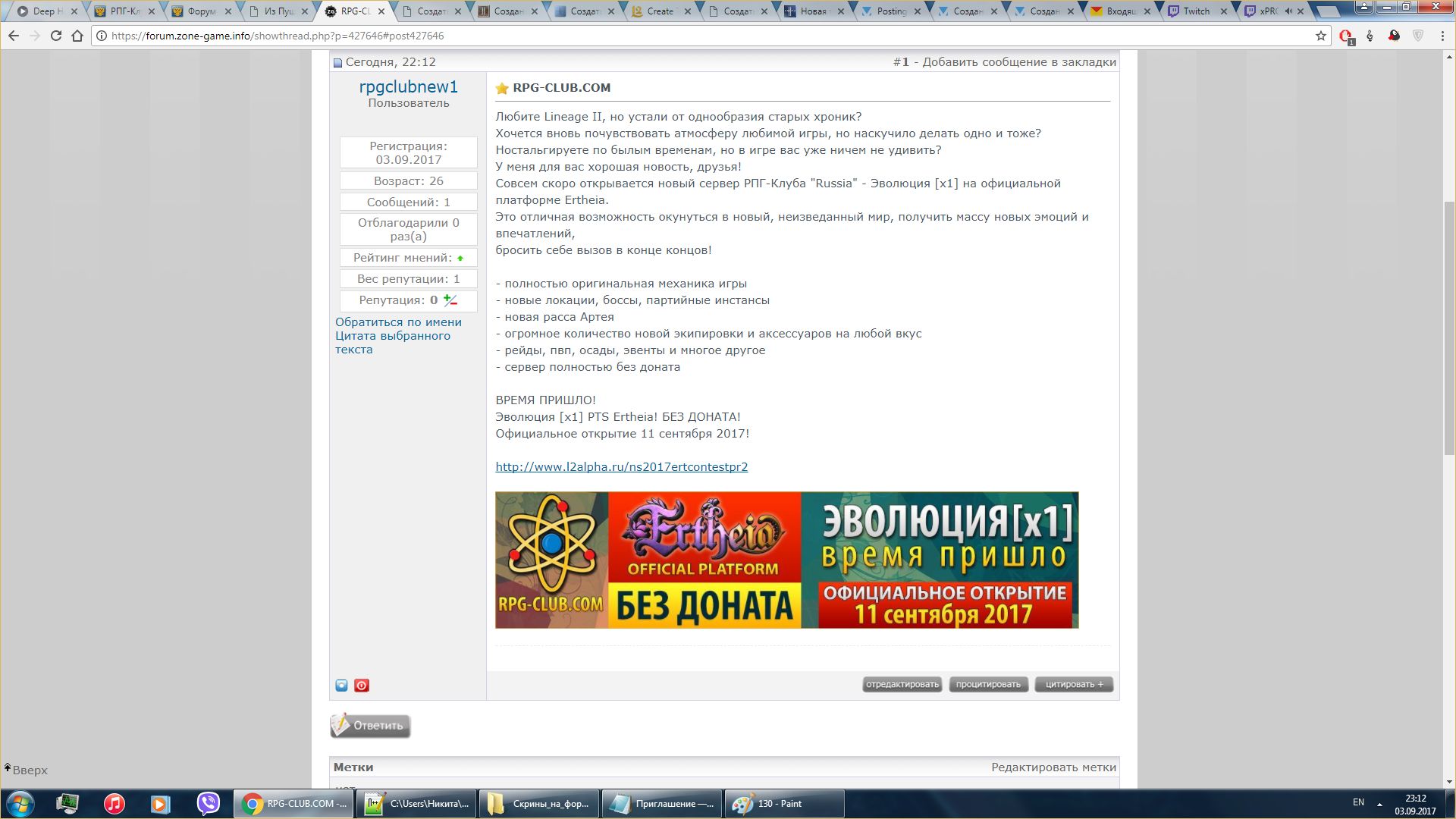The height and width of the screenshot is (819, 1456).
Task: Switch to the 130 - Paint taskbar window
Action: [x=784, y=804]
